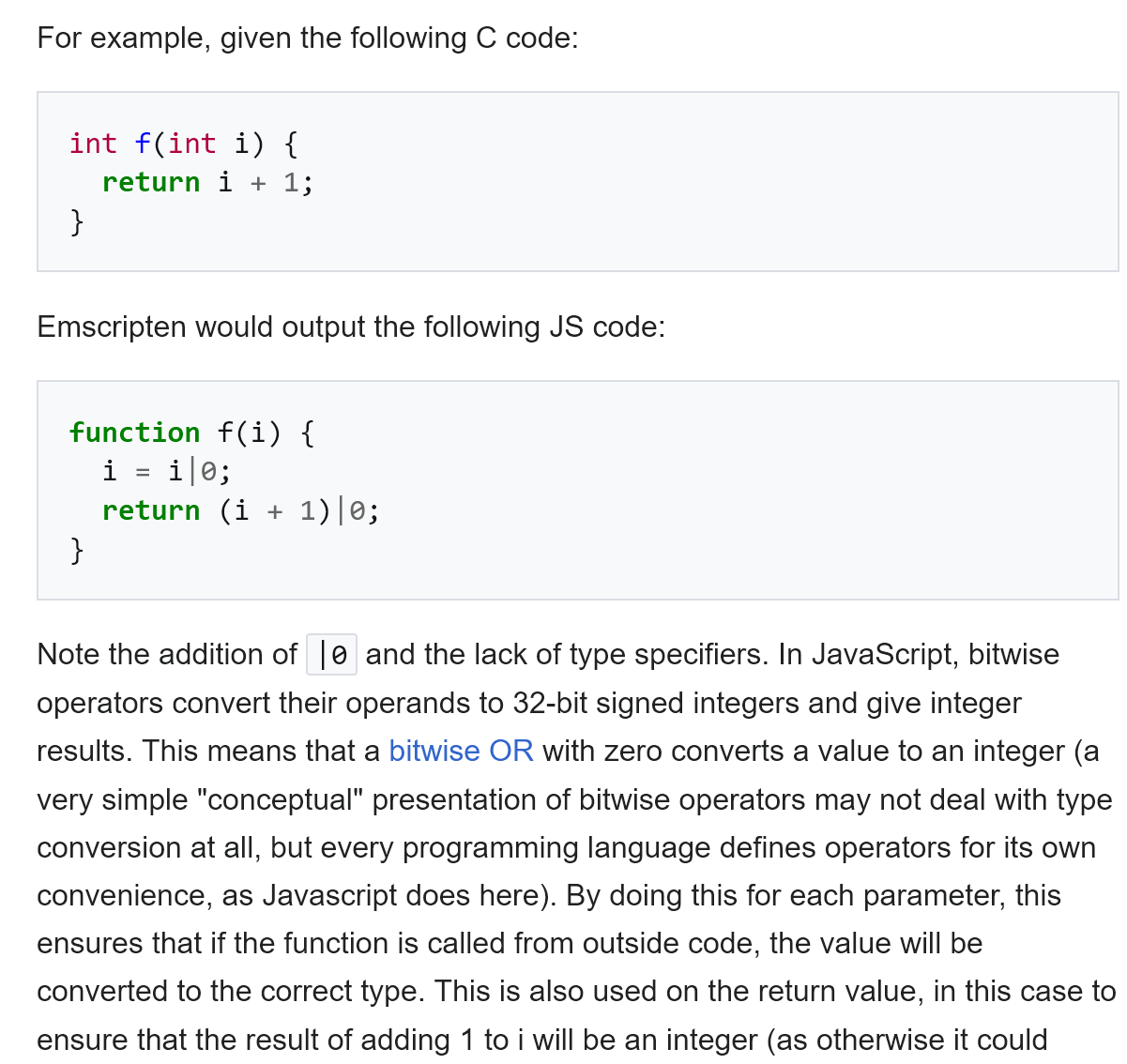Image resolution: width=1127 pixels, height=1064 pixels.
Task: Click the "return (i + 1)|0;" line
Action: point(240,510)
